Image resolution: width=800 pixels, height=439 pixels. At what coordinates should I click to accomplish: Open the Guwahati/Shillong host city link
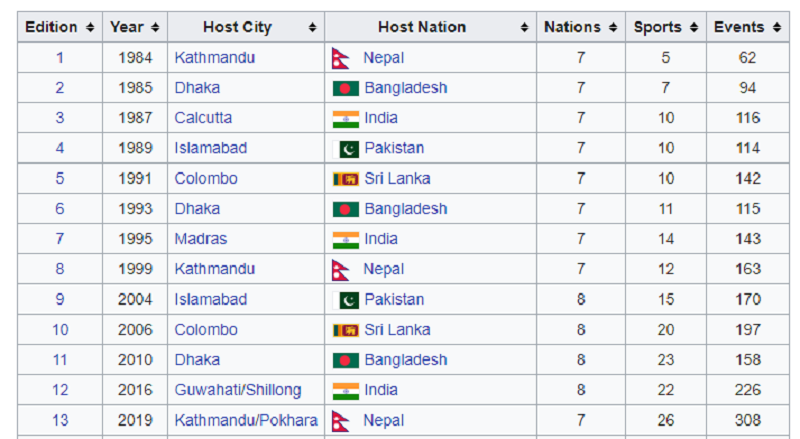coord(238,390)
